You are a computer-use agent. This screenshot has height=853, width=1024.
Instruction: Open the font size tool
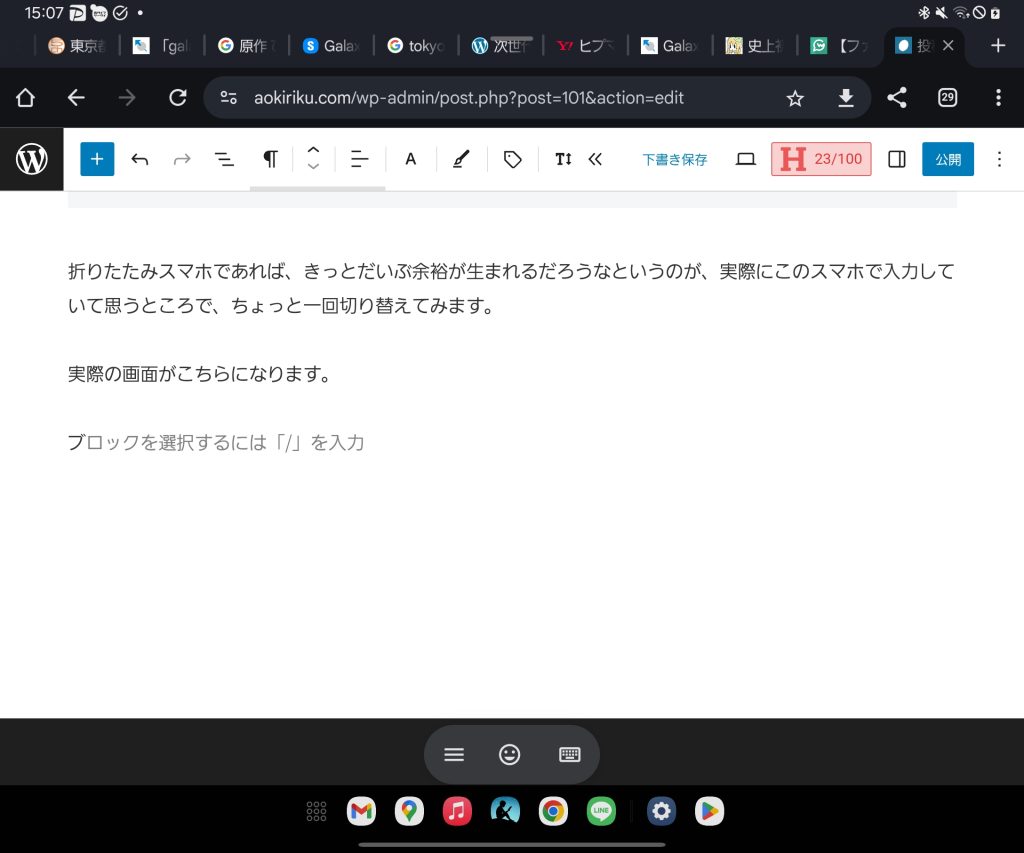pyautogui.click(x=563, y=159)
